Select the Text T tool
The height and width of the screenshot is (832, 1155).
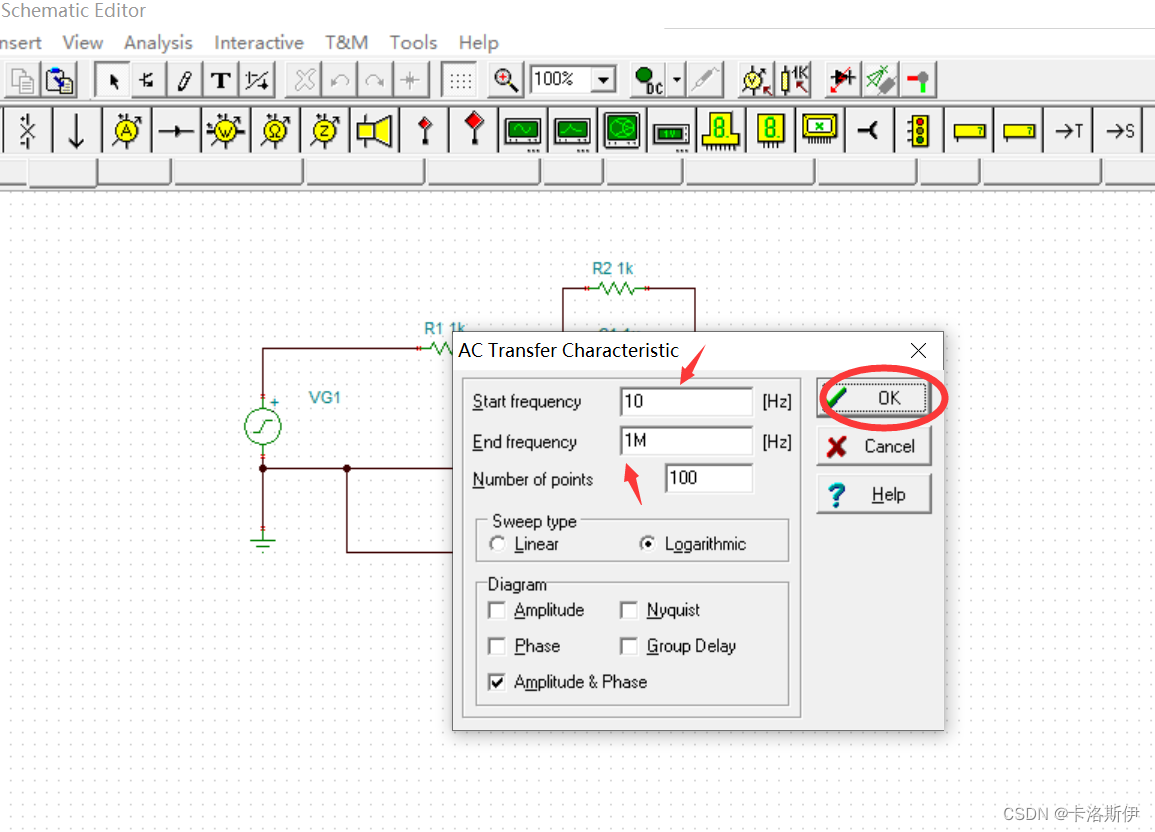[x=220, y=80]
